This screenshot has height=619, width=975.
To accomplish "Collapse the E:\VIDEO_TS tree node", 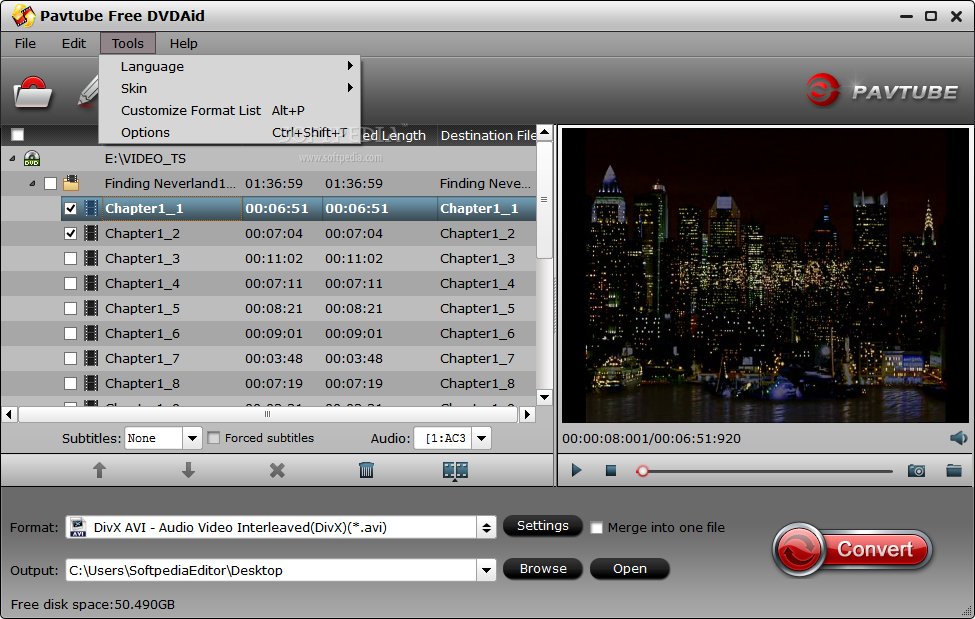I will click(12, 159).
